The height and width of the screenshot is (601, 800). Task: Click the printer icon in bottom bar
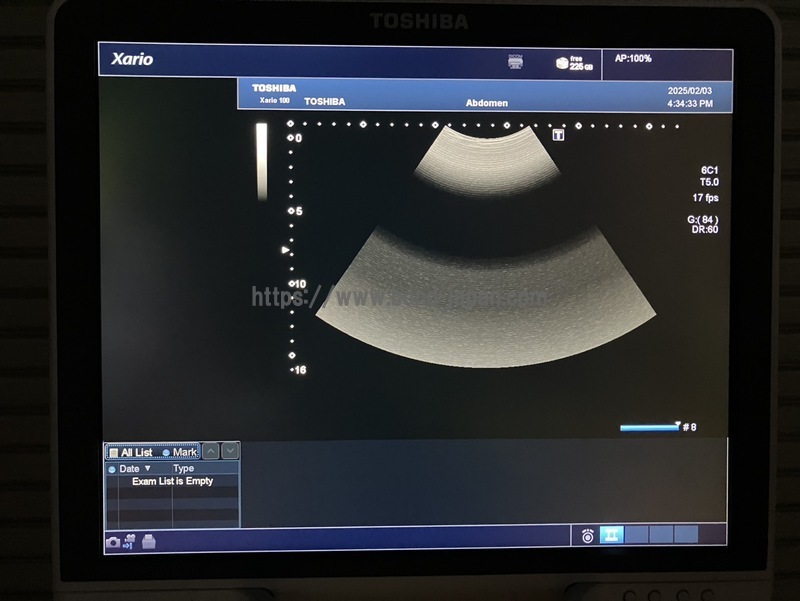click(x=148, y=542)
